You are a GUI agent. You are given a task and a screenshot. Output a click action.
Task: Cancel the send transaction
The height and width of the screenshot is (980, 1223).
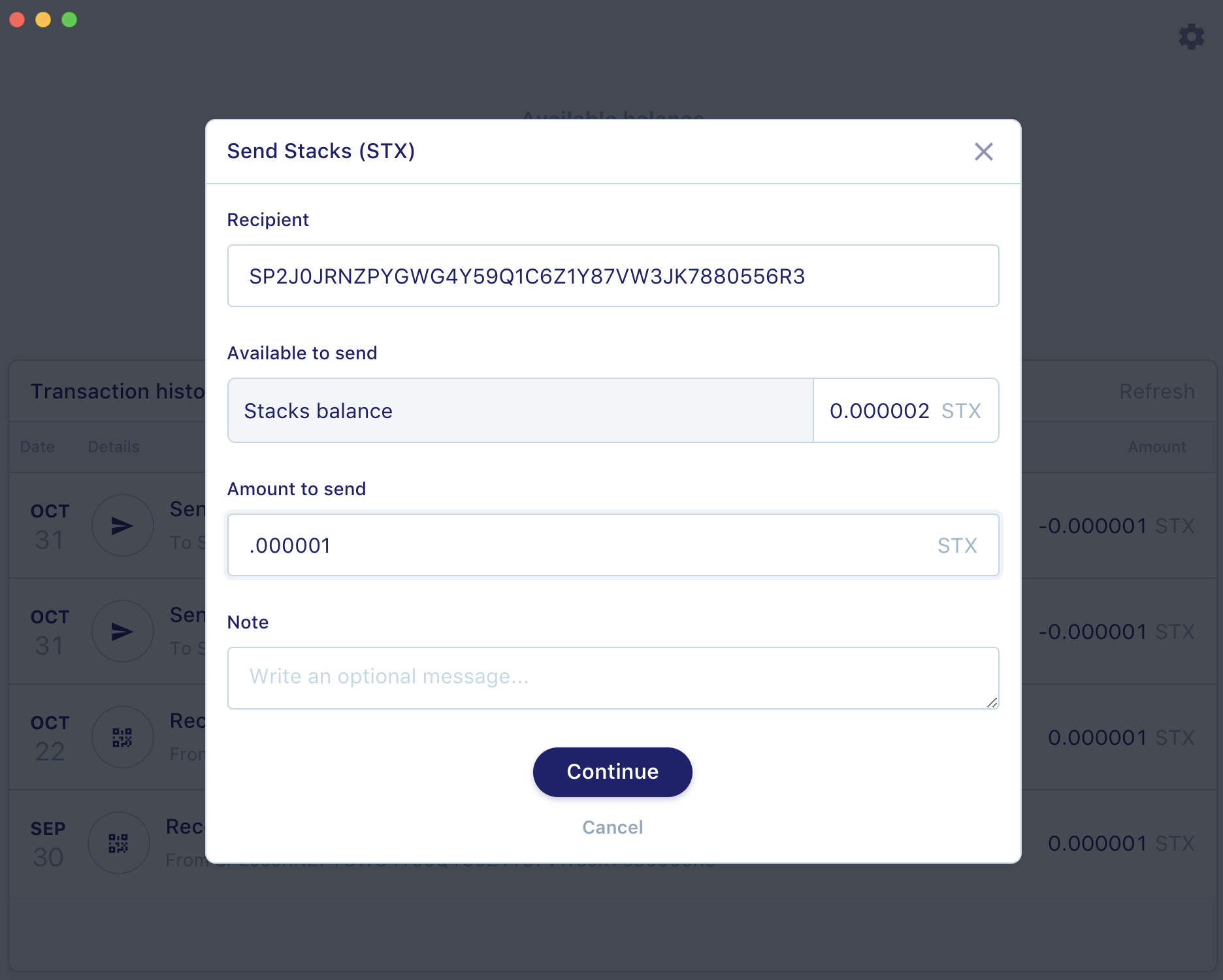pyautogui.click(x=612, y=827)
